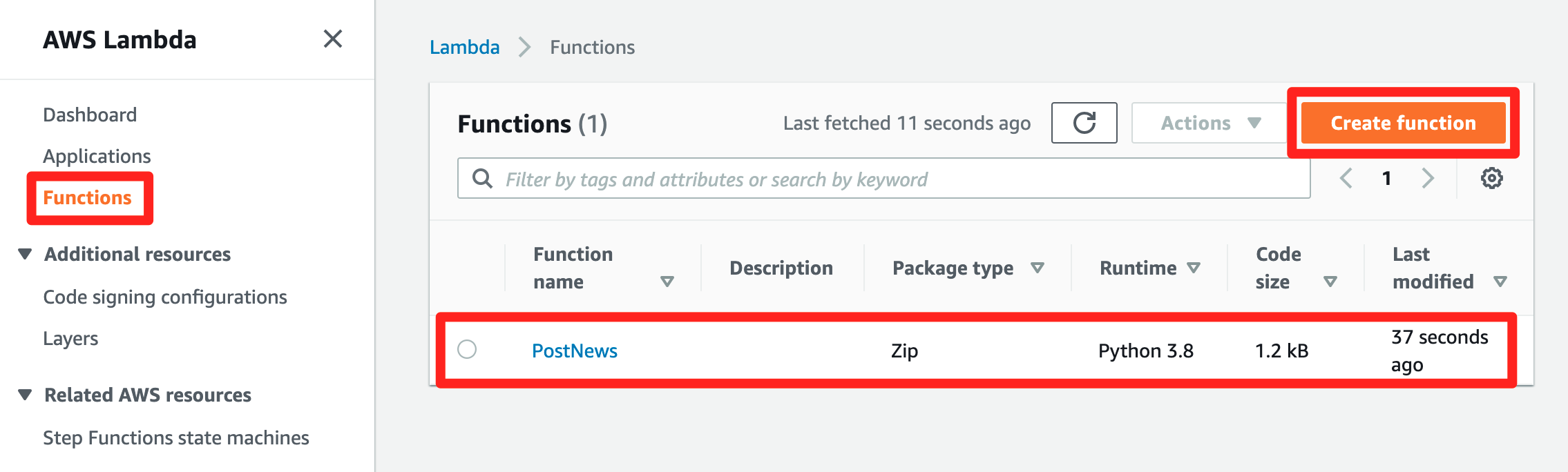Screen dimensions: 1568x472
Task: Refresh the functions list
Action: [x=1084, y=123]
